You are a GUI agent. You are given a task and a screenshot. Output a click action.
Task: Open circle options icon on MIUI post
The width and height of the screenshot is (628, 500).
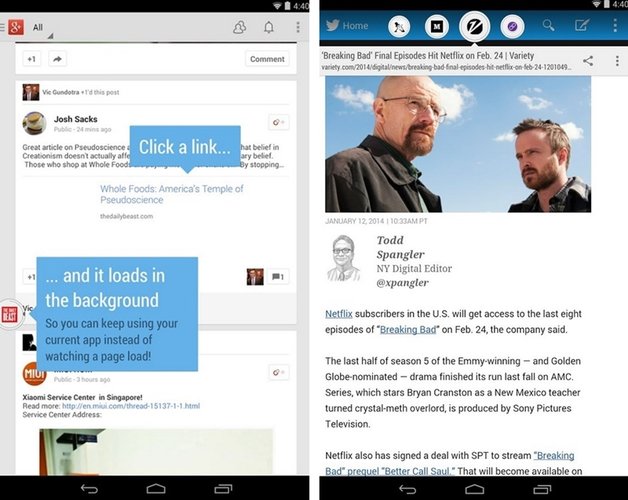pyautogui.click(x=278, y=372)
